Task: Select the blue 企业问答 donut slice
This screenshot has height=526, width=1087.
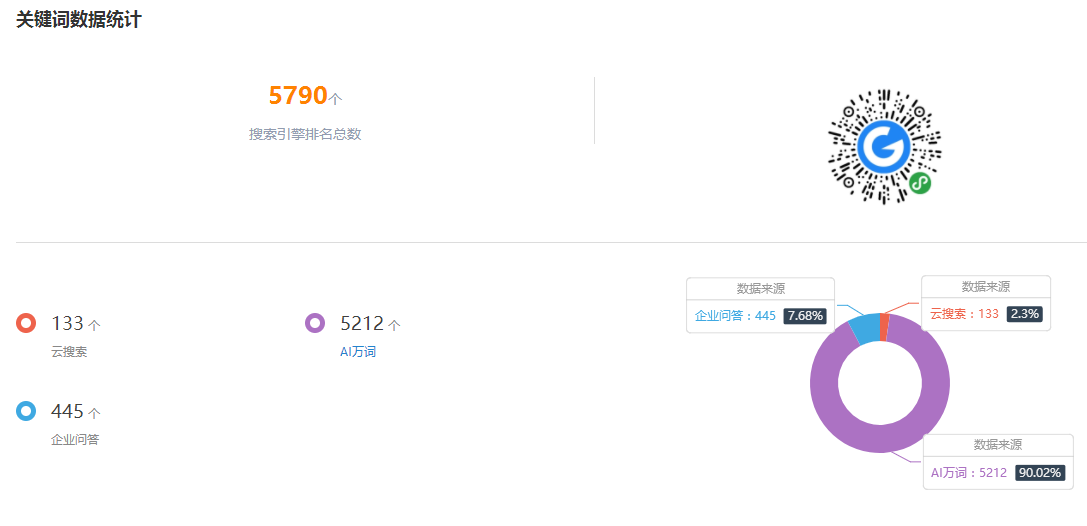Action: coord(865,328)
